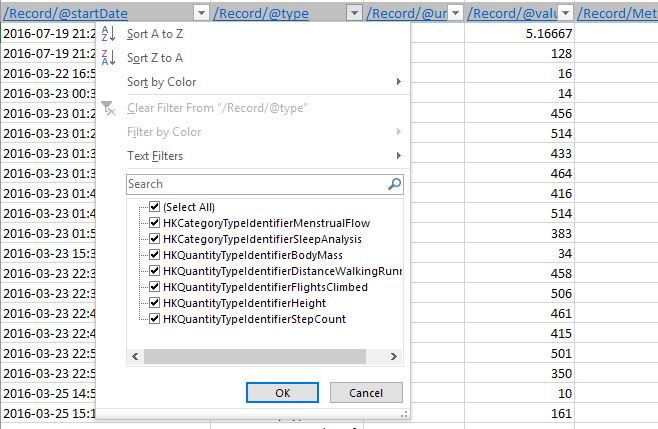Uncheck HKQuantityTypeIdentifierBodyMass checkbox
The height and width of the screenshot is (429, 658).
tap(154, 254)
